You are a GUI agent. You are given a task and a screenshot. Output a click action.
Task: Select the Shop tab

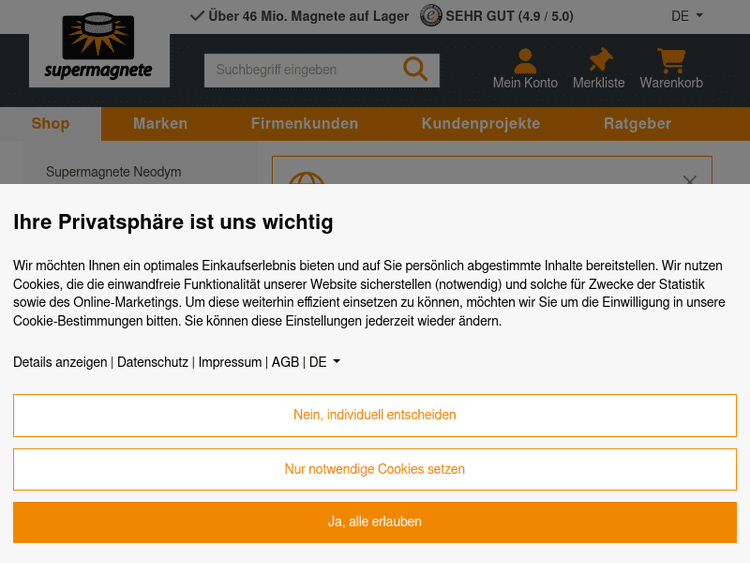[x=51, y=124]
